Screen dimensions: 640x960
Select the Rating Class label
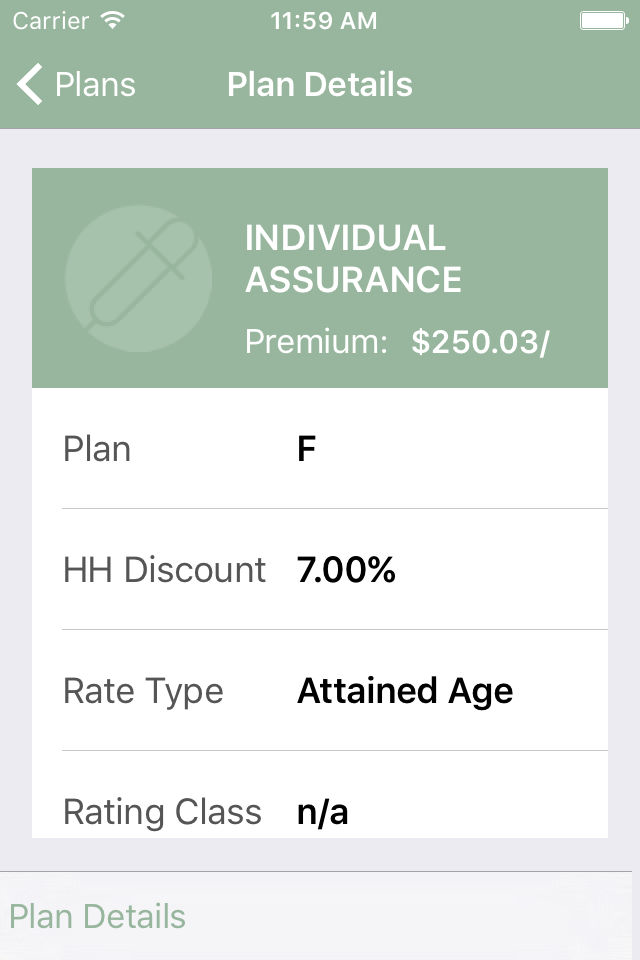coord(162,812)
